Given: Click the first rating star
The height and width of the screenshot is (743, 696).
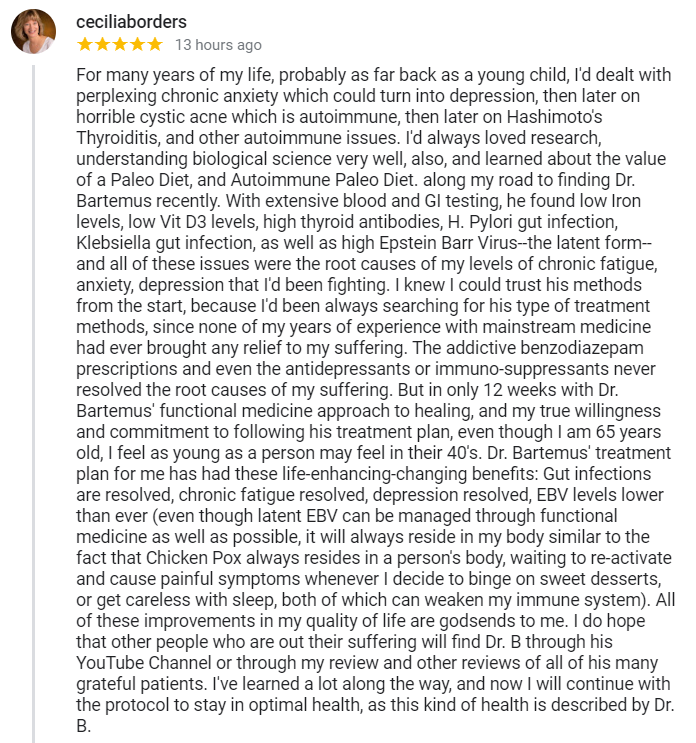Looking at the screenshot, I should [85, 44].
